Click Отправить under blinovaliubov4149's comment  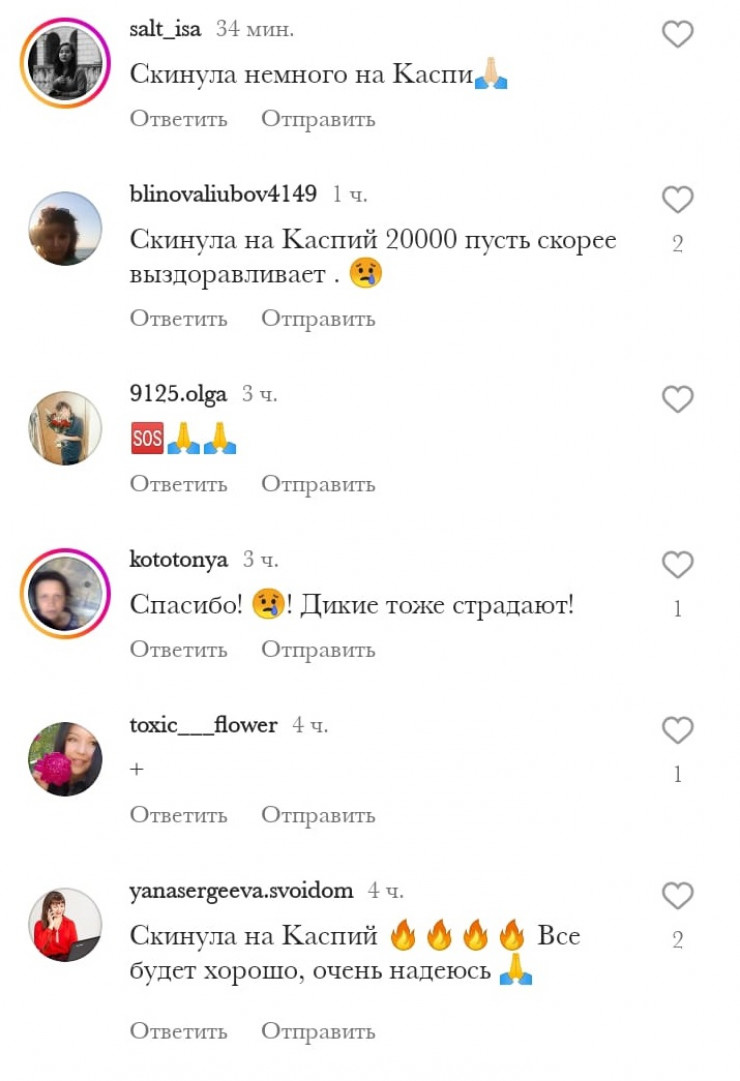[318, 319]
